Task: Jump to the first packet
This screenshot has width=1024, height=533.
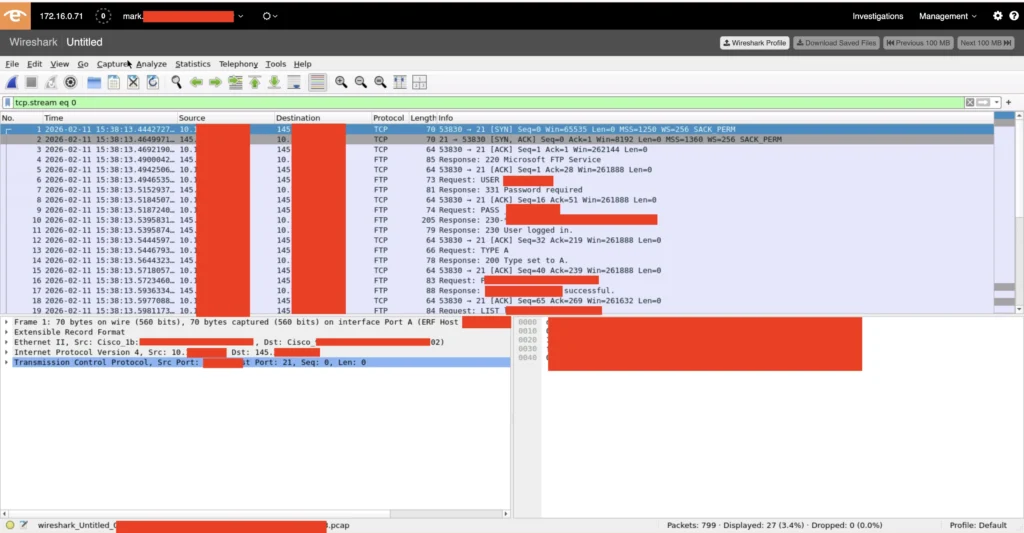Action: pyautogui.click(x=255, y=82)
